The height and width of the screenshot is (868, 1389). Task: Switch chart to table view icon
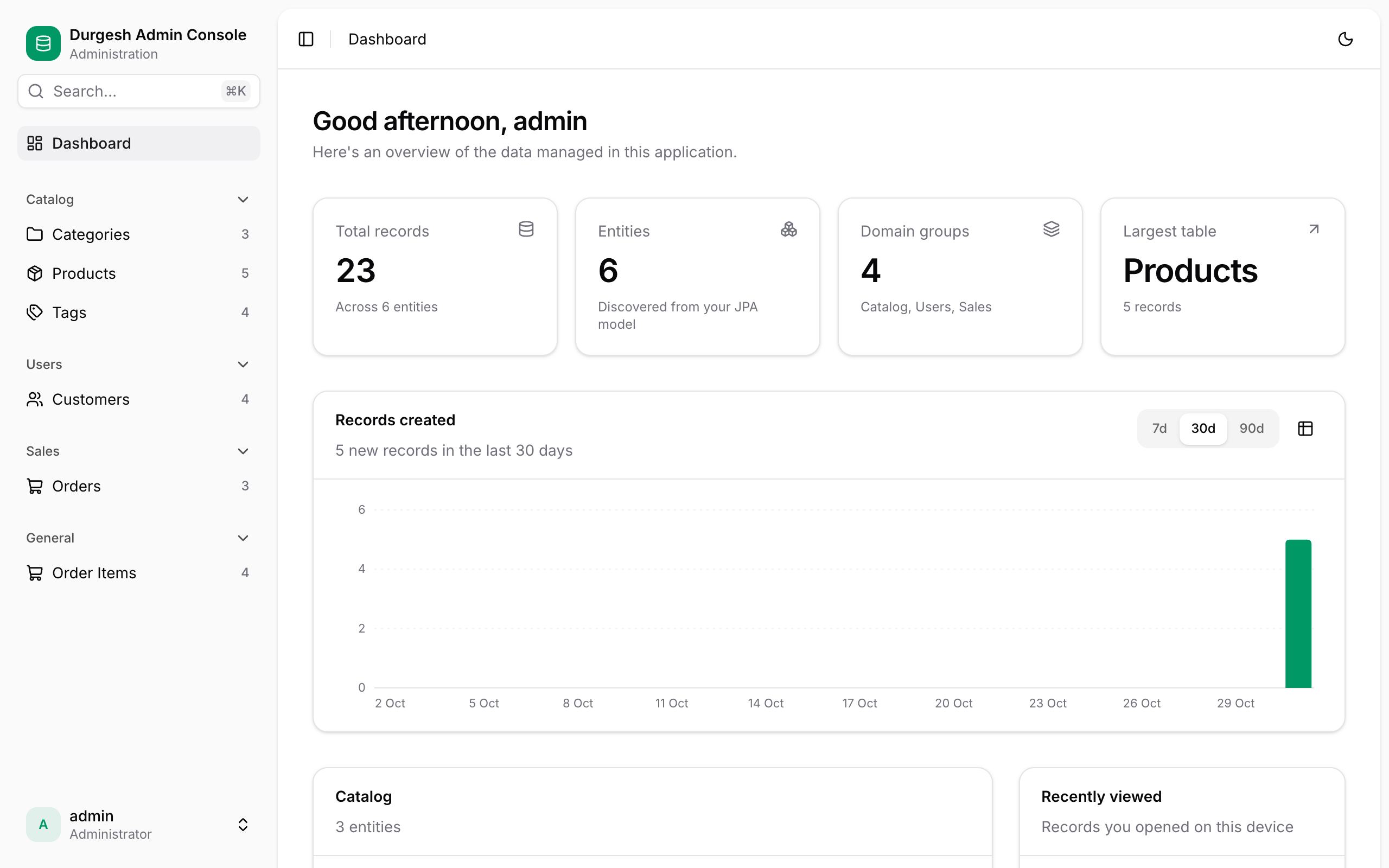click(x=1305, y=428)
